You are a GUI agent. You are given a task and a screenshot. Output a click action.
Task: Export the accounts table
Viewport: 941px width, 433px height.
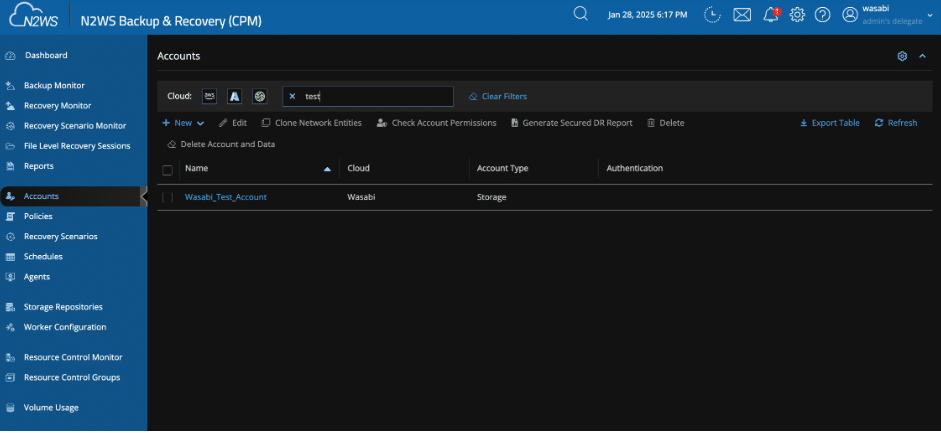(829, 123)
